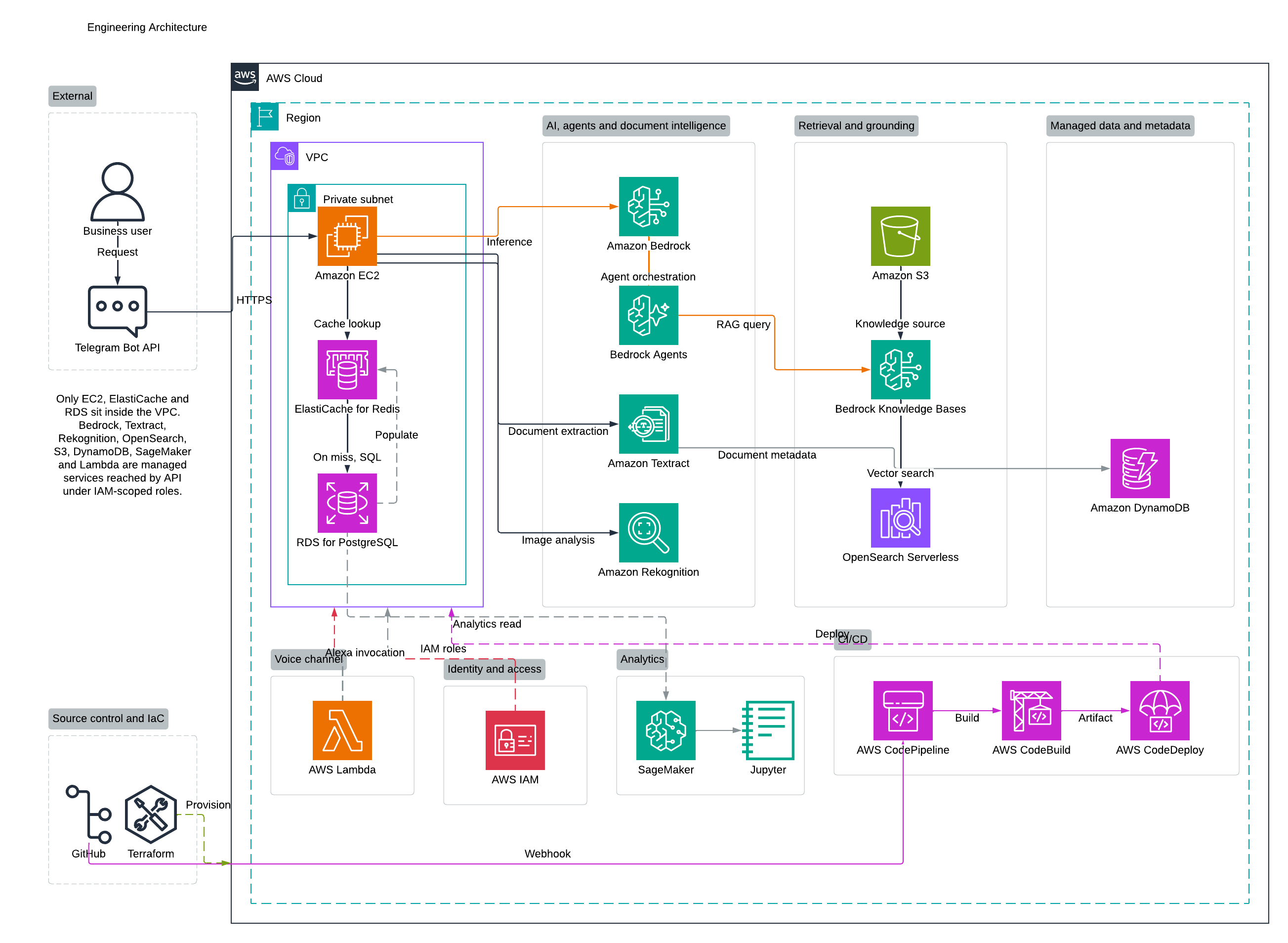Viewport: 1288px width, 943px height.
Task: Select the On miss, SQL label
Action: point(347,457)
